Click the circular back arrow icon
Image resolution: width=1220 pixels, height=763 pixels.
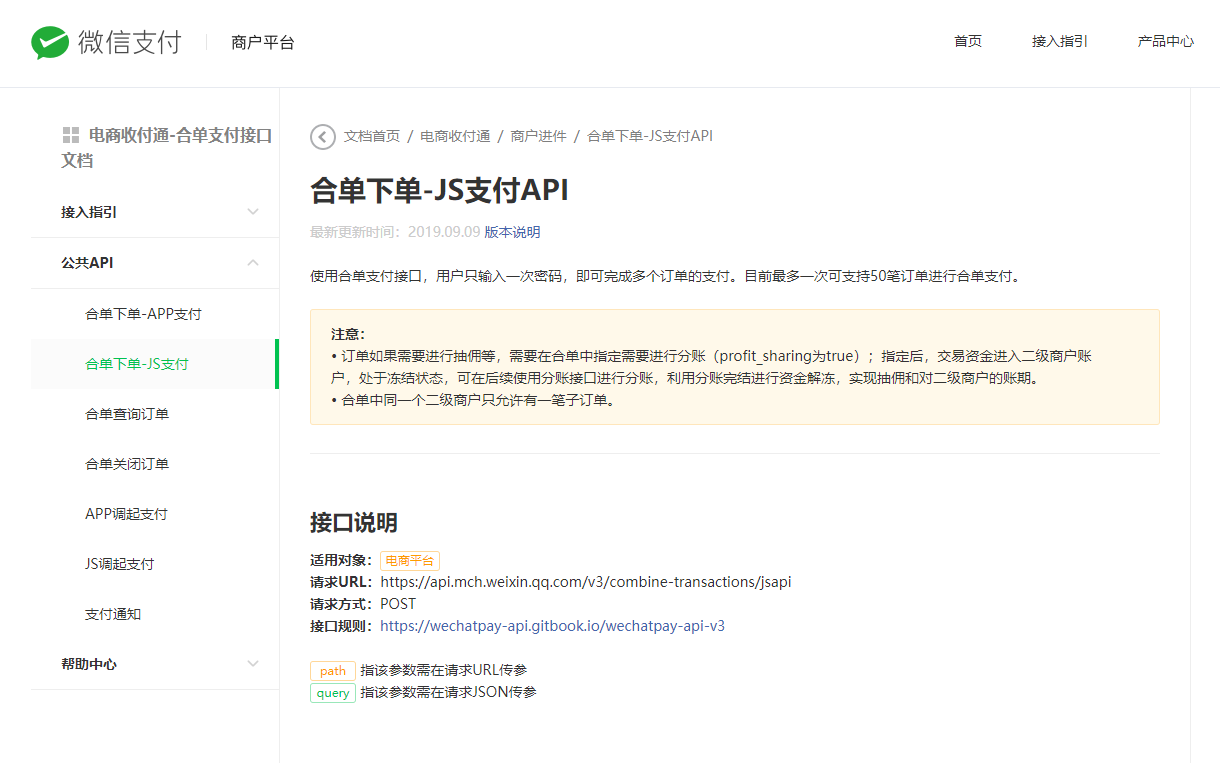[x=323, y=137]
